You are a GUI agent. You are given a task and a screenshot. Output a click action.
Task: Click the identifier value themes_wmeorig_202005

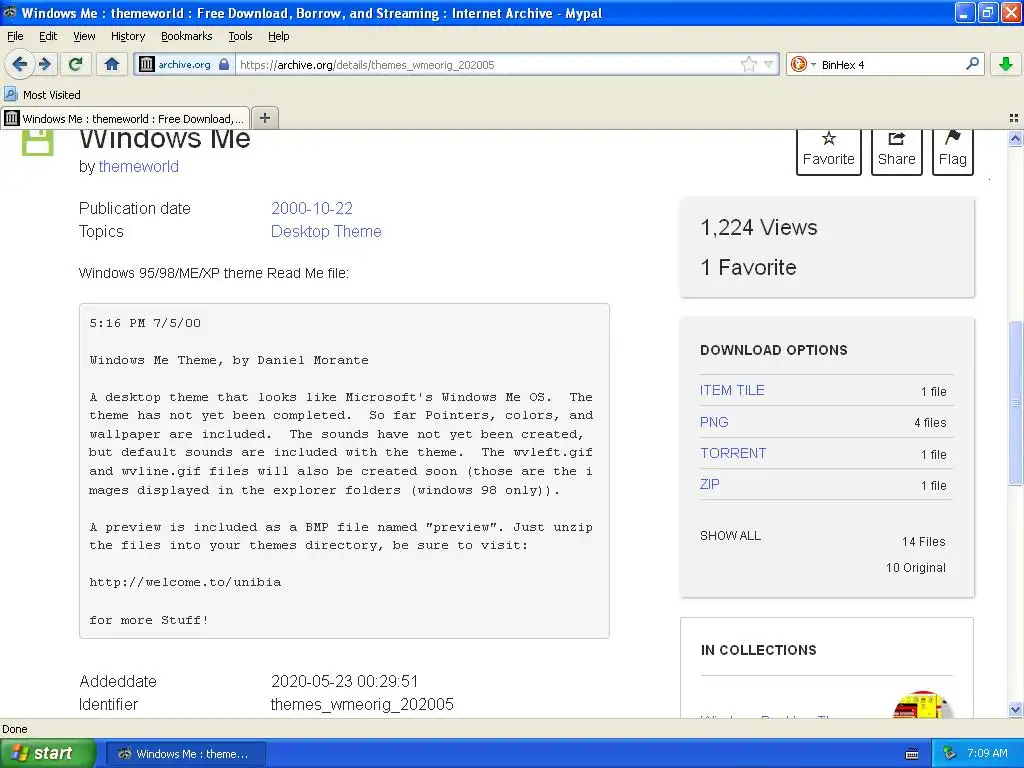point(362,704)
